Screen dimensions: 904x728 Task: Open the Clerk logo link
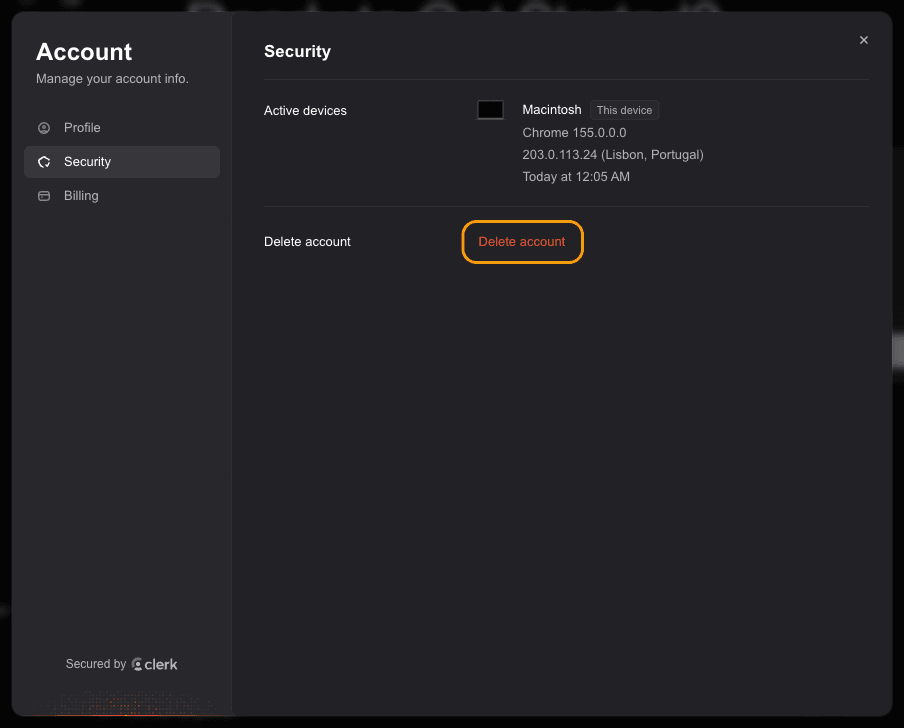pyautogui.click(x=155, y=664)
